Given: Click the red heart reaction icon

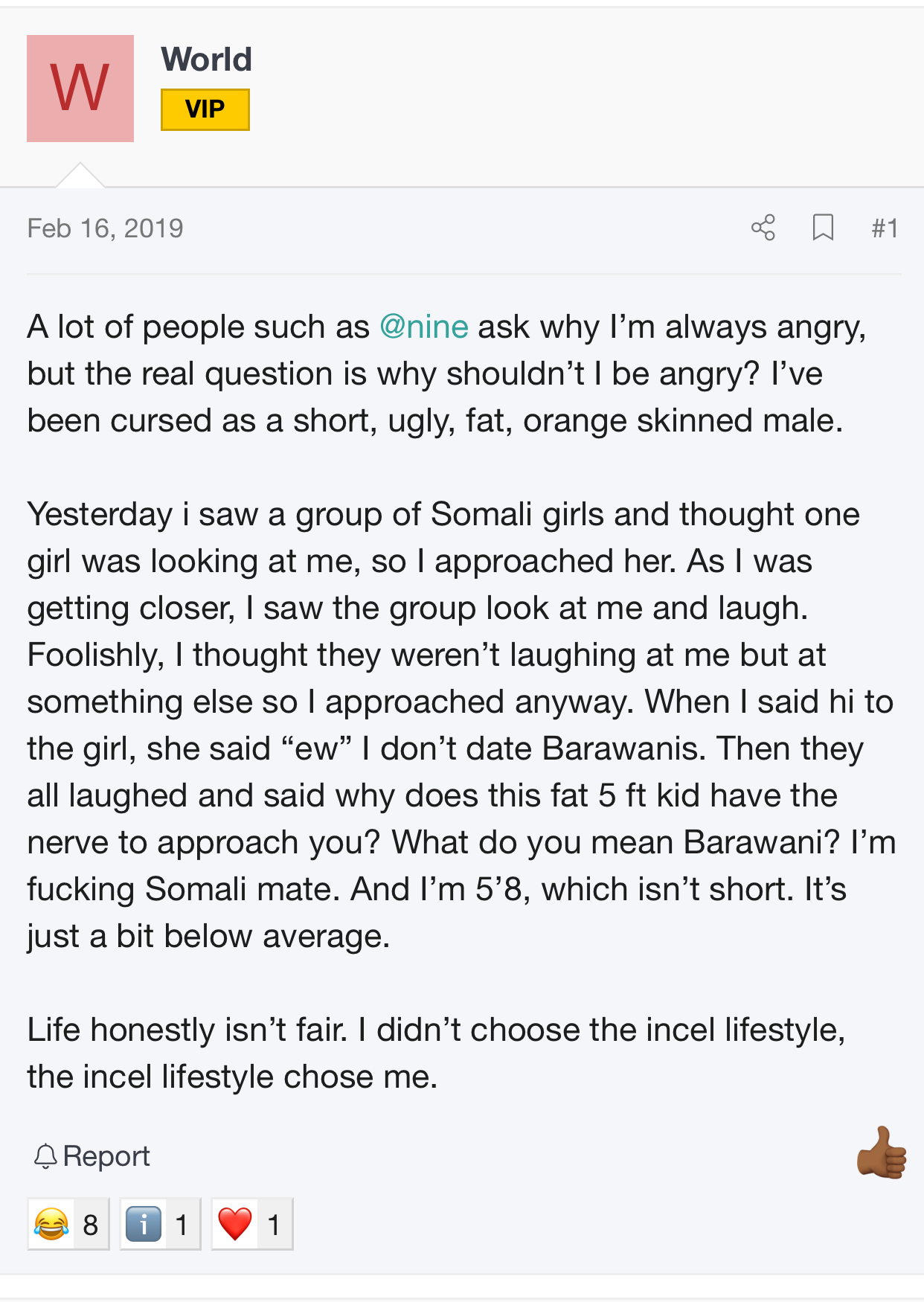Looking at the screenshot, I should (235, 1224).
